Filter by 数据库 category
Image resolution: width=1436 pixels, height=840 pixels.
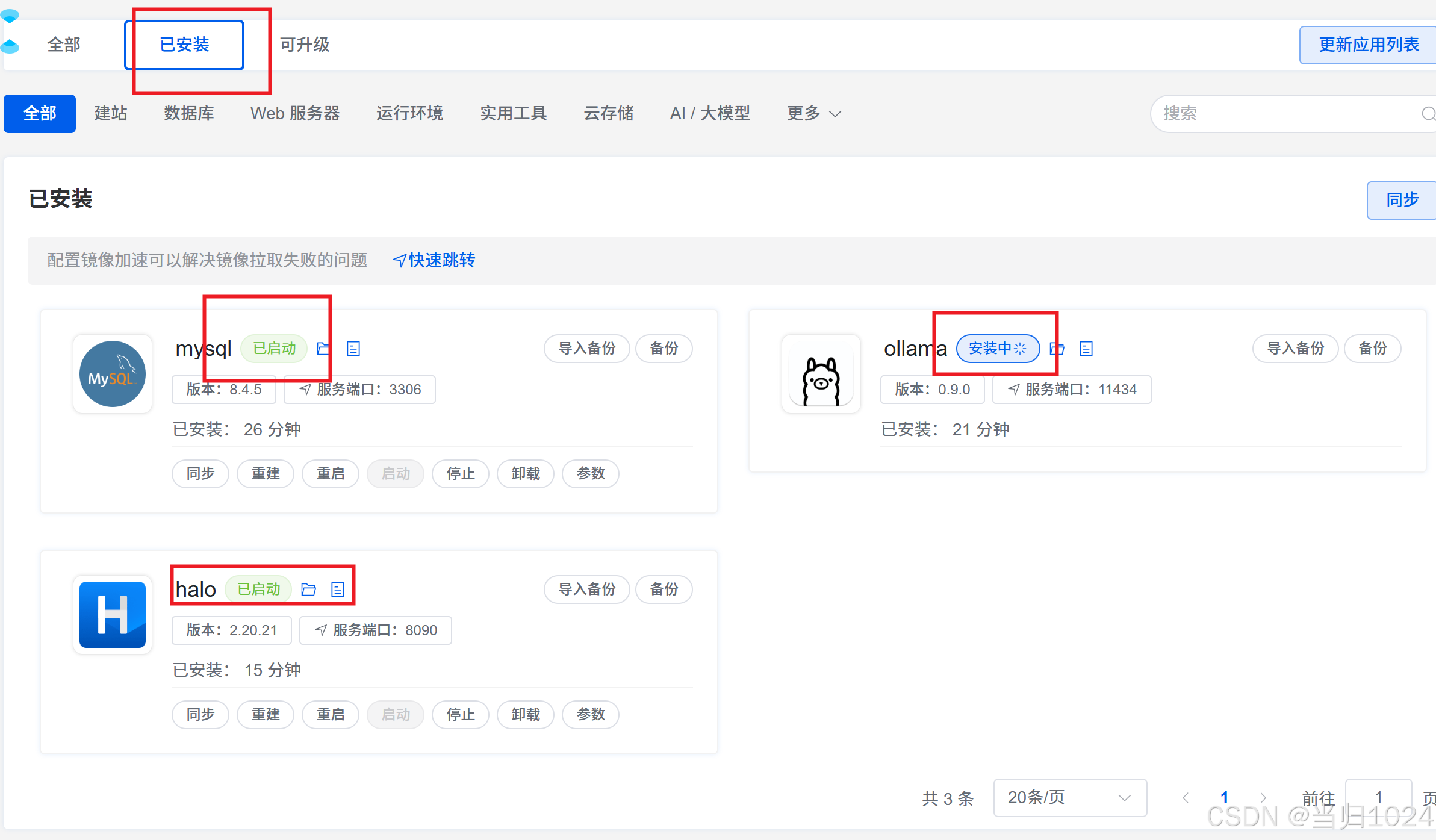[189, 113]
